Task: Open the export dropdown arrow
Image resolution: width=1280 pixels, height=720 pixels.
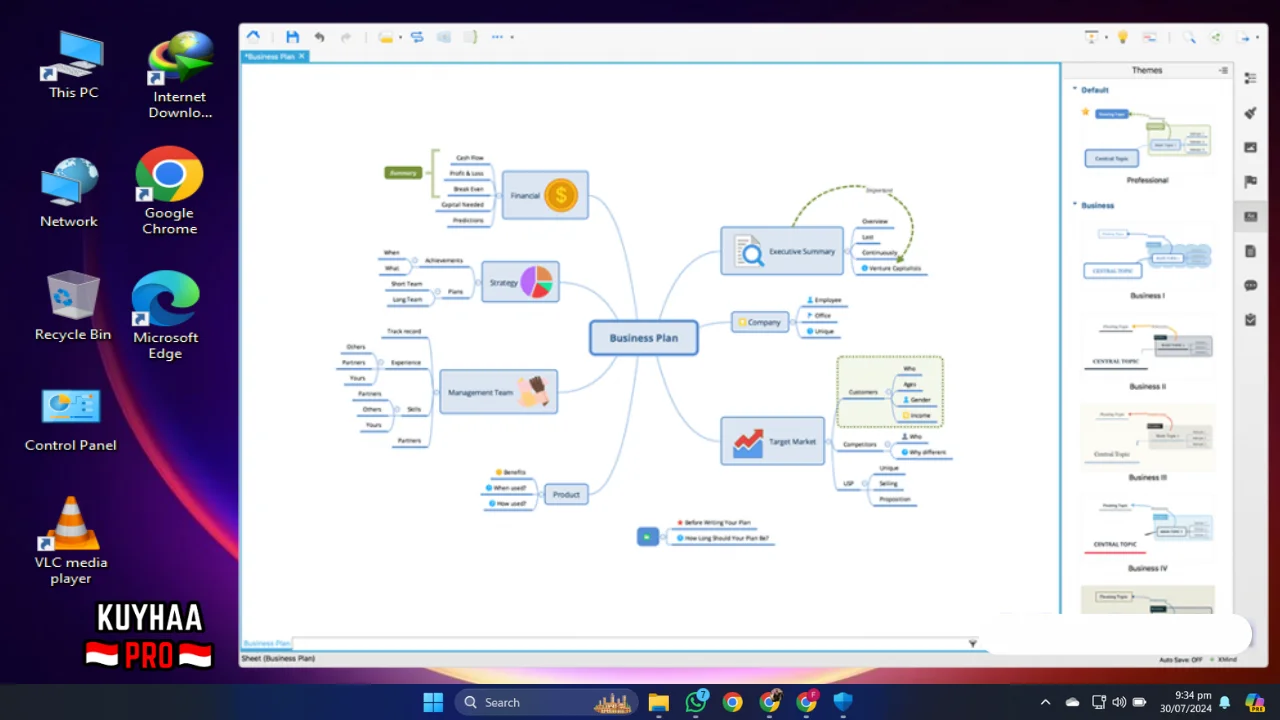Action: coord(1259,38)
